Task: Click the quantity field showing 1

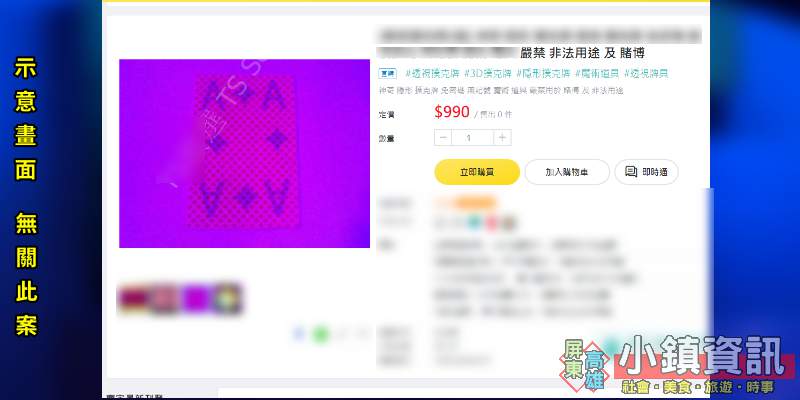Action: (x=472, y=138)
